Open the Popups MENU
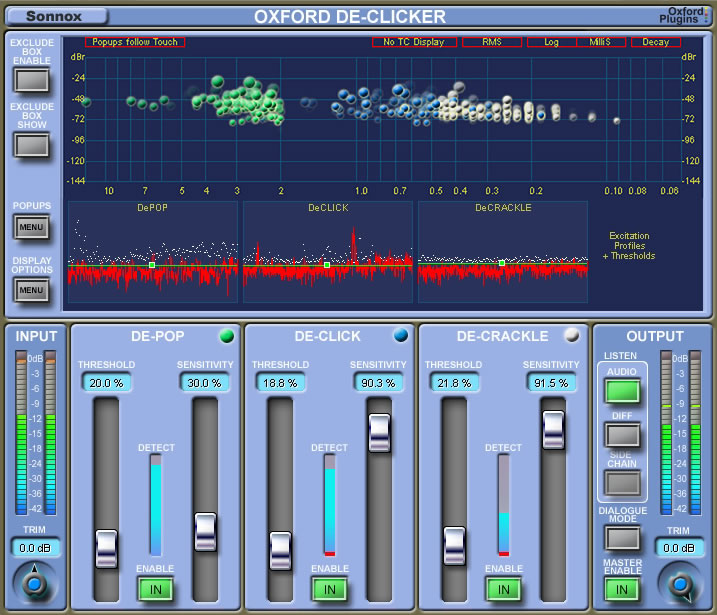 (x=31, y=227)
